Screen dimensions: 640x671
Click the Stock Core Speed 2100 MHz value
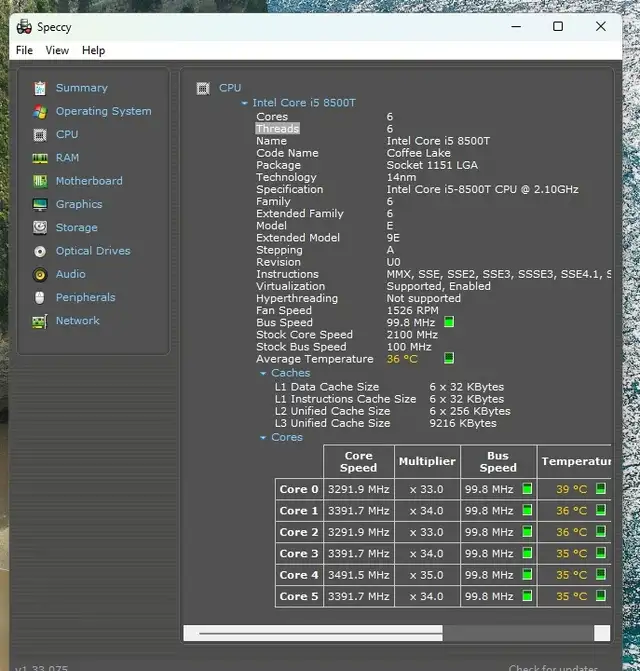coord(412,335)
